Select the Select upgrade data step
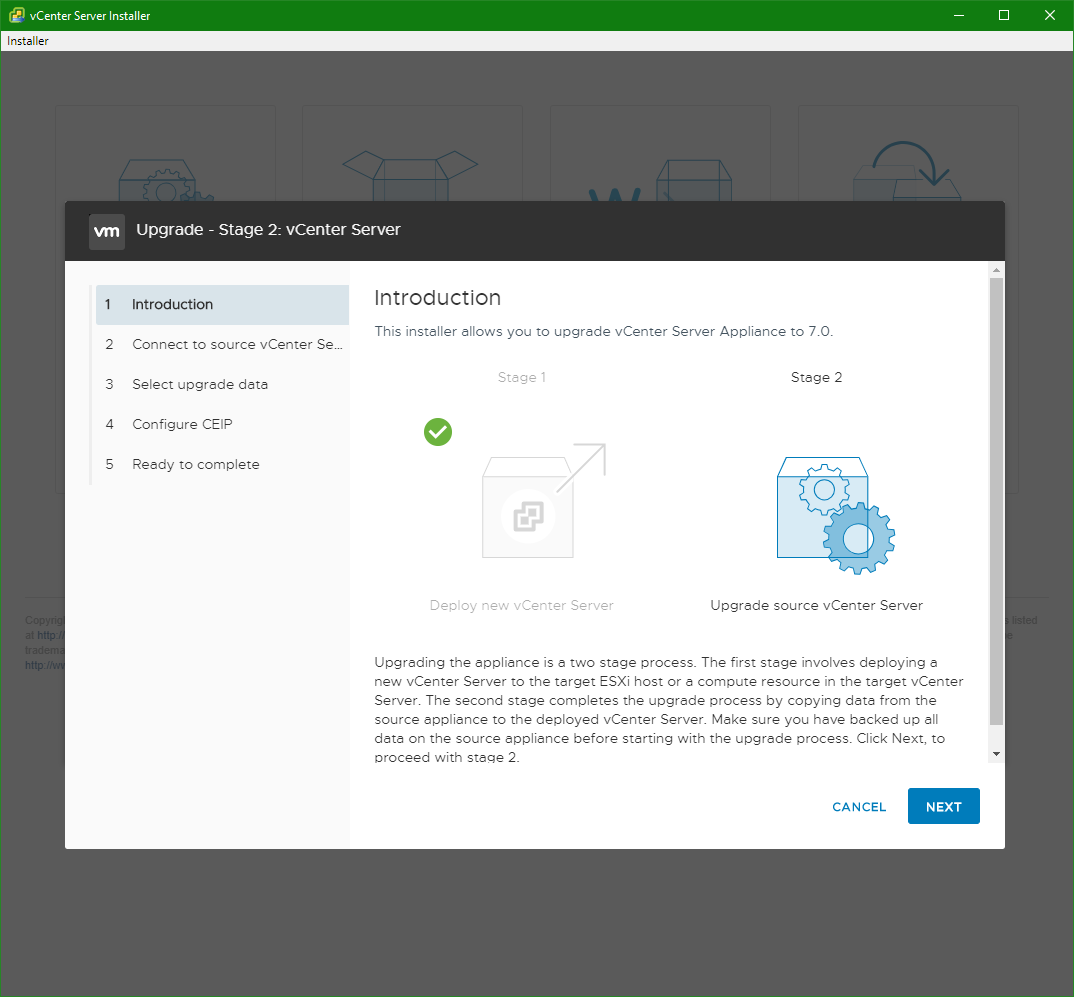The image size is (1074, 997). coord(222,384)
